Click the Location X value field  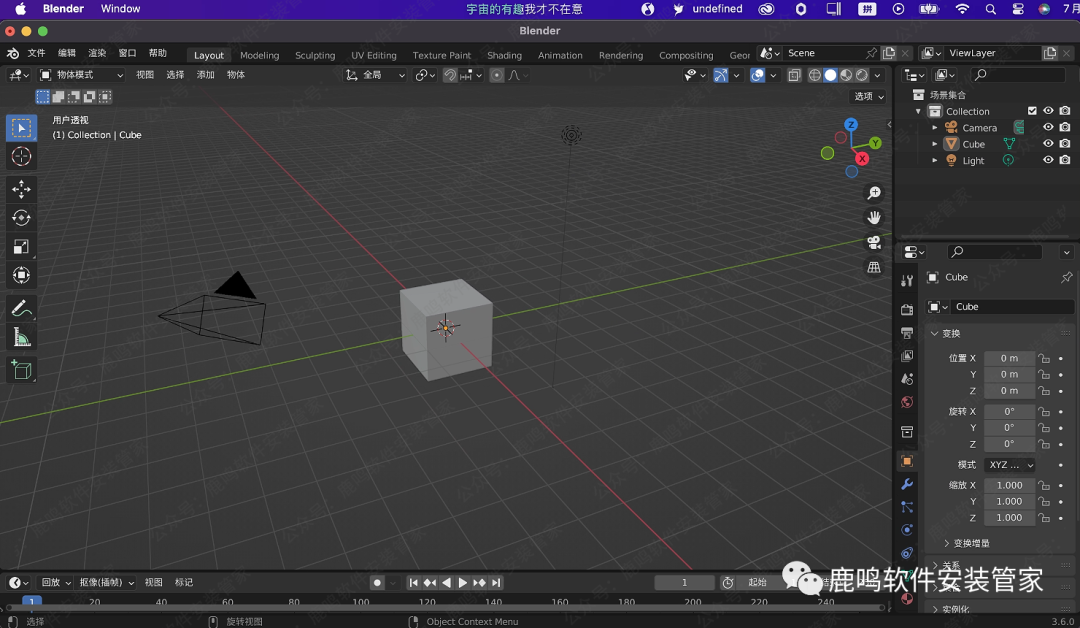click(1008, 358)
